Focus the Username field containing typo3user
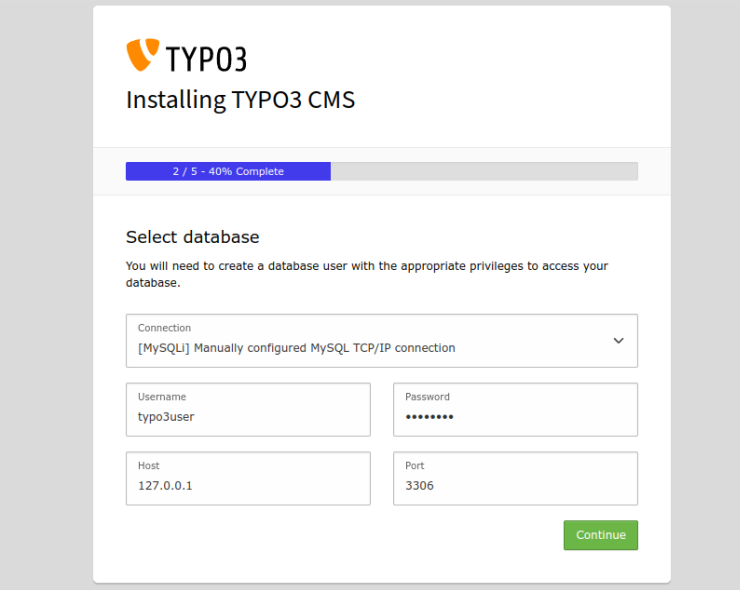The width and height of the screenshot is (740, 590). [248, 417]
